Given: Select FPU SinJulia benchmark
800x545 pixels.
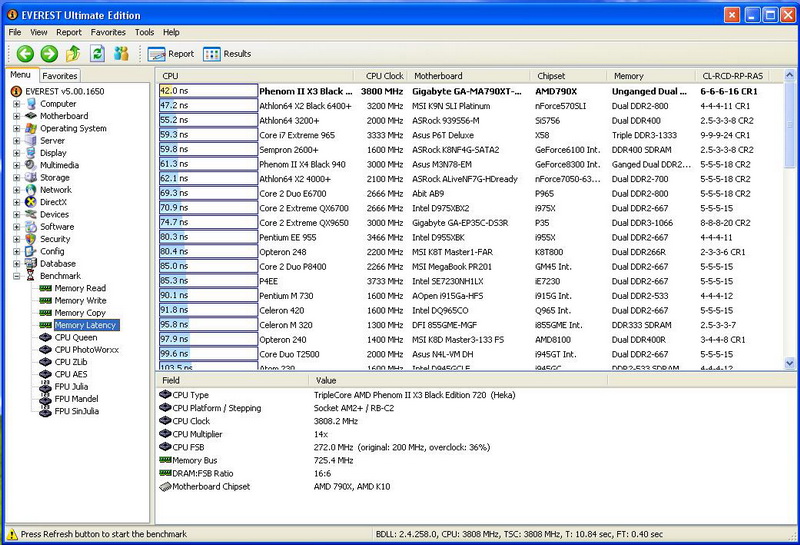Looking at the screenshot, I should (x=77, y=411).
